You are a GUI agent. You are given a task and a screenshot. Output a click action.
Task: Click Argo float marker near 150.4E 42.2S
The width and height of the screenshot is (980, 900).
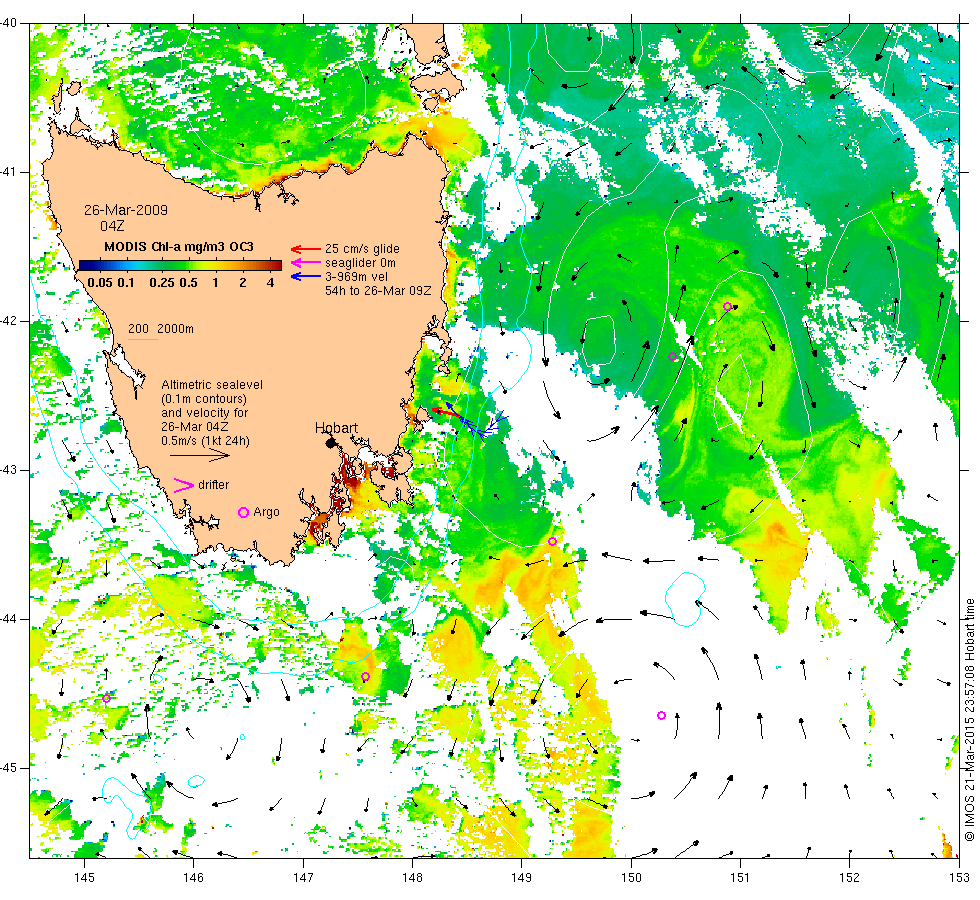click(x=672, y=357)
